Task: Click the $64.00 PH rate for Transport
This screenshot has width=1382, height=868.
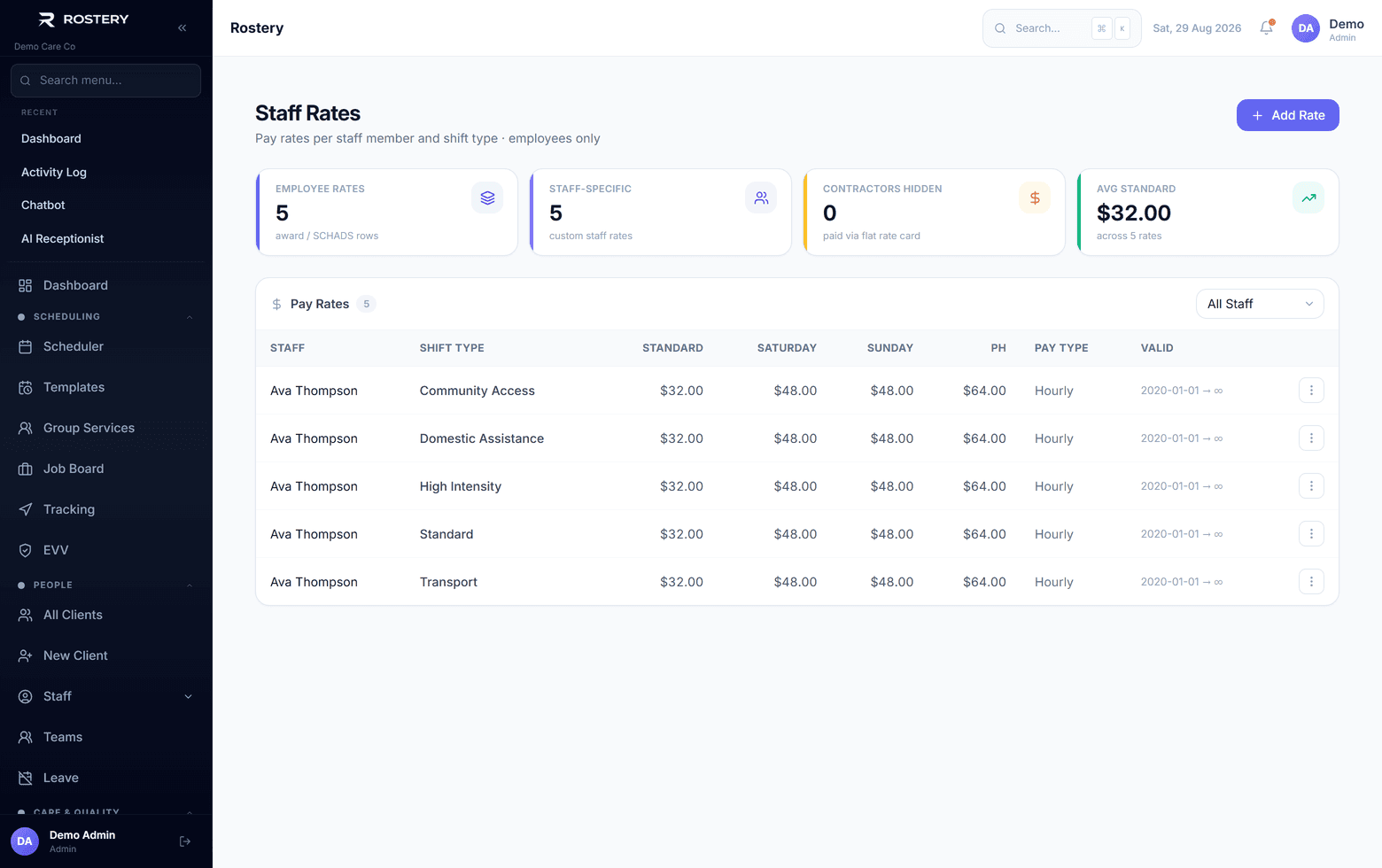Action: pos(984,582)
